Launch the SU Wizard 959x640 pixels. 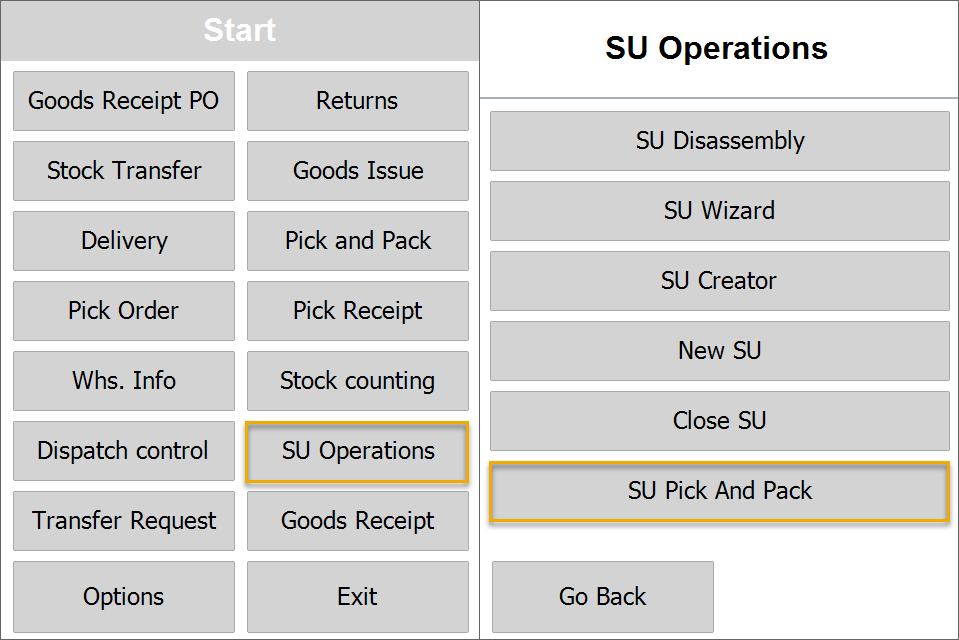(x=719, y=211)
